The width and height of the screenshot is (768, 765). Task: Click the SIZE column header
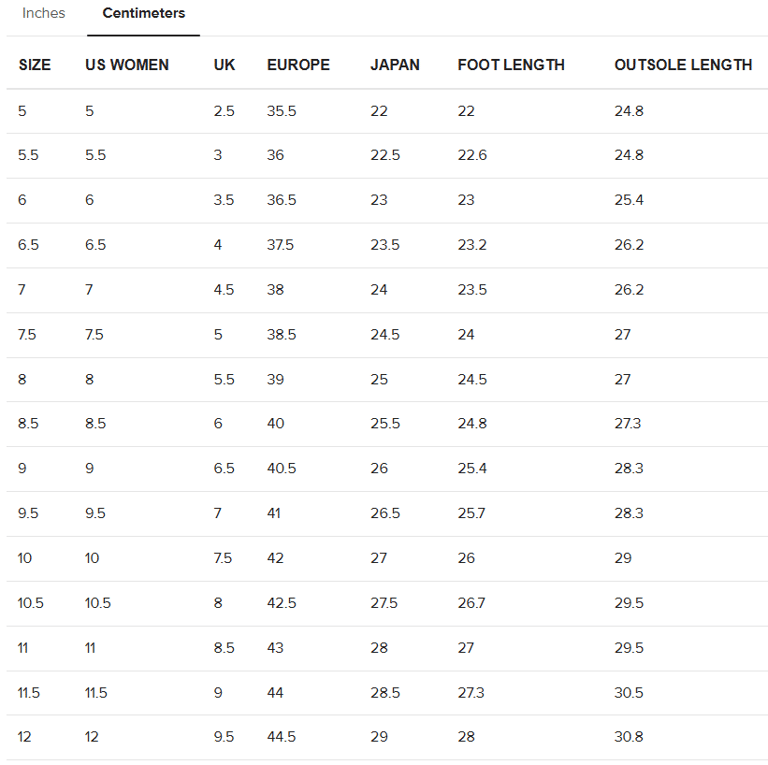tap(35, 65)
